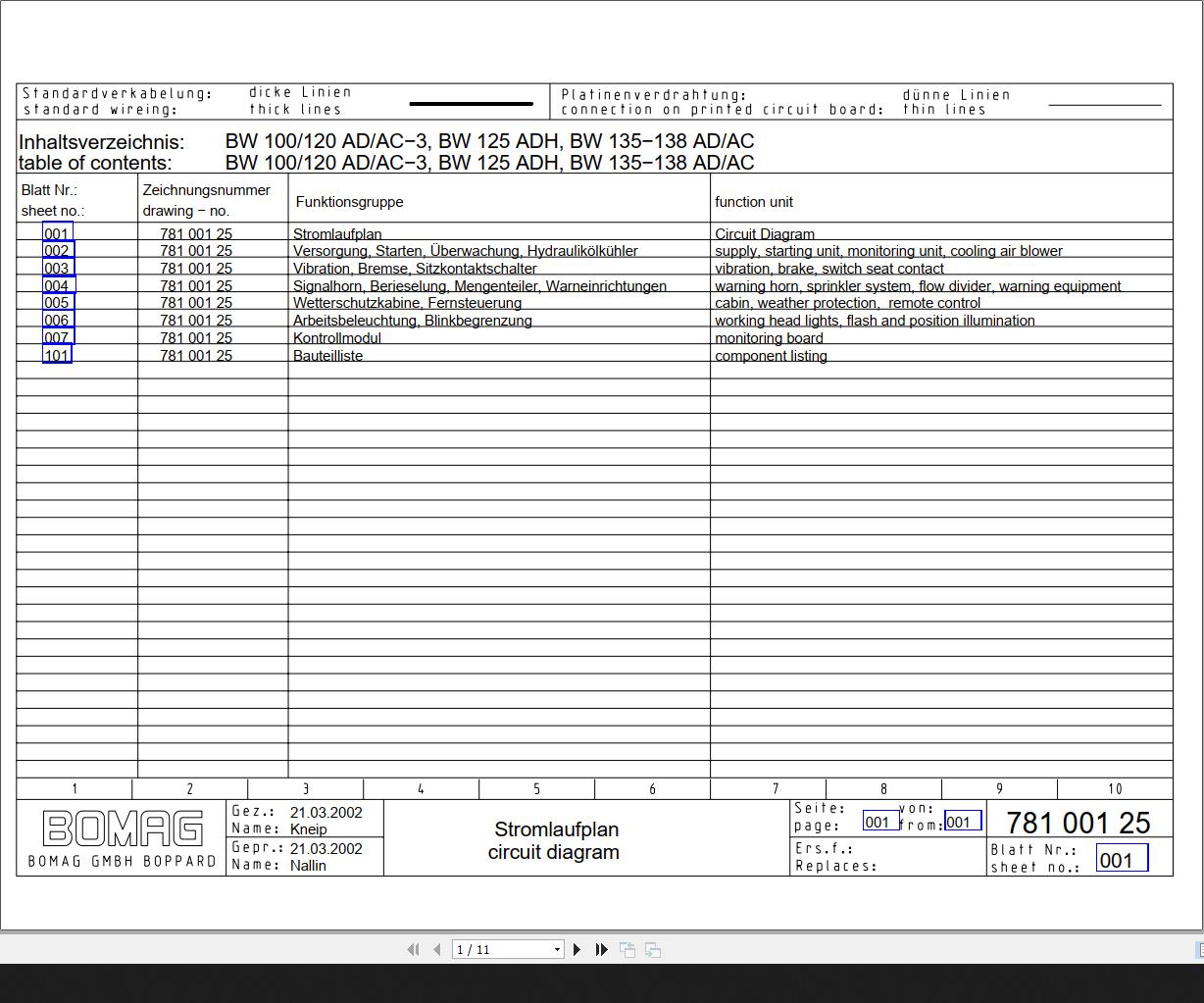Click the from 001 link in title block
The height and width of the screenshot is (1003, 1204).
click(963, 821)
